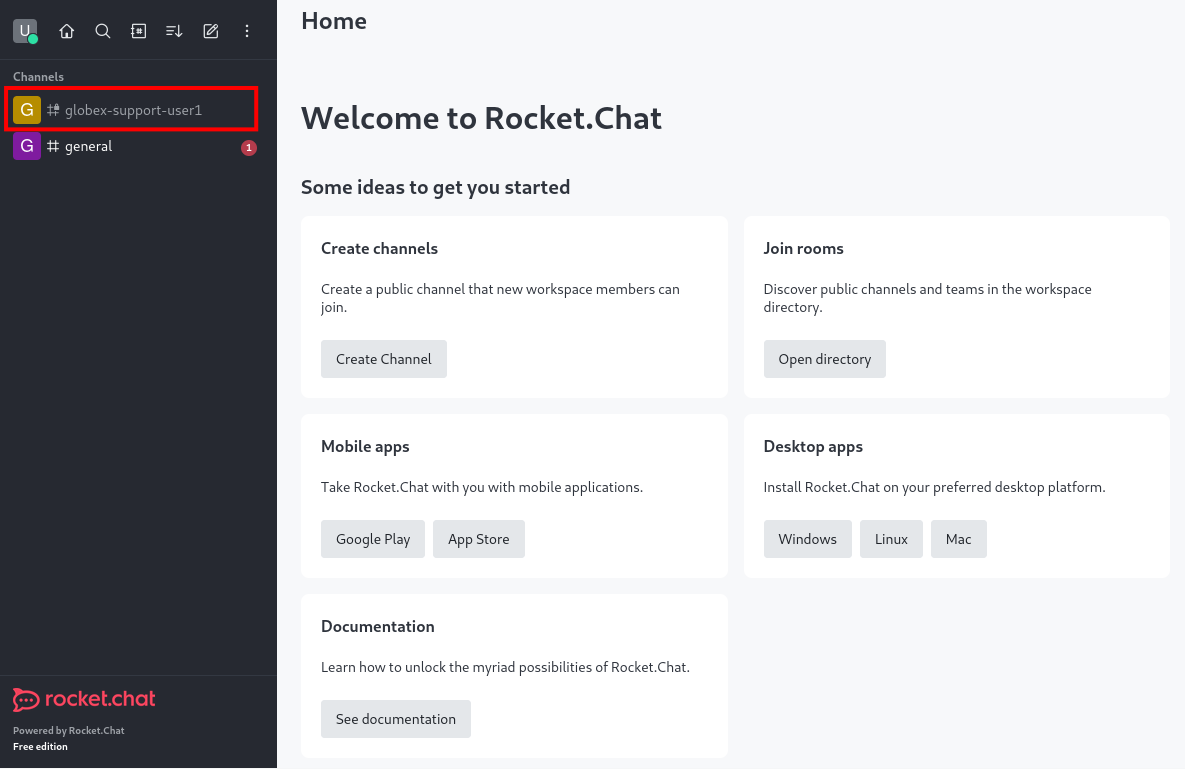
Task: Click the See documentation button
Action: [x=395, y=718]
